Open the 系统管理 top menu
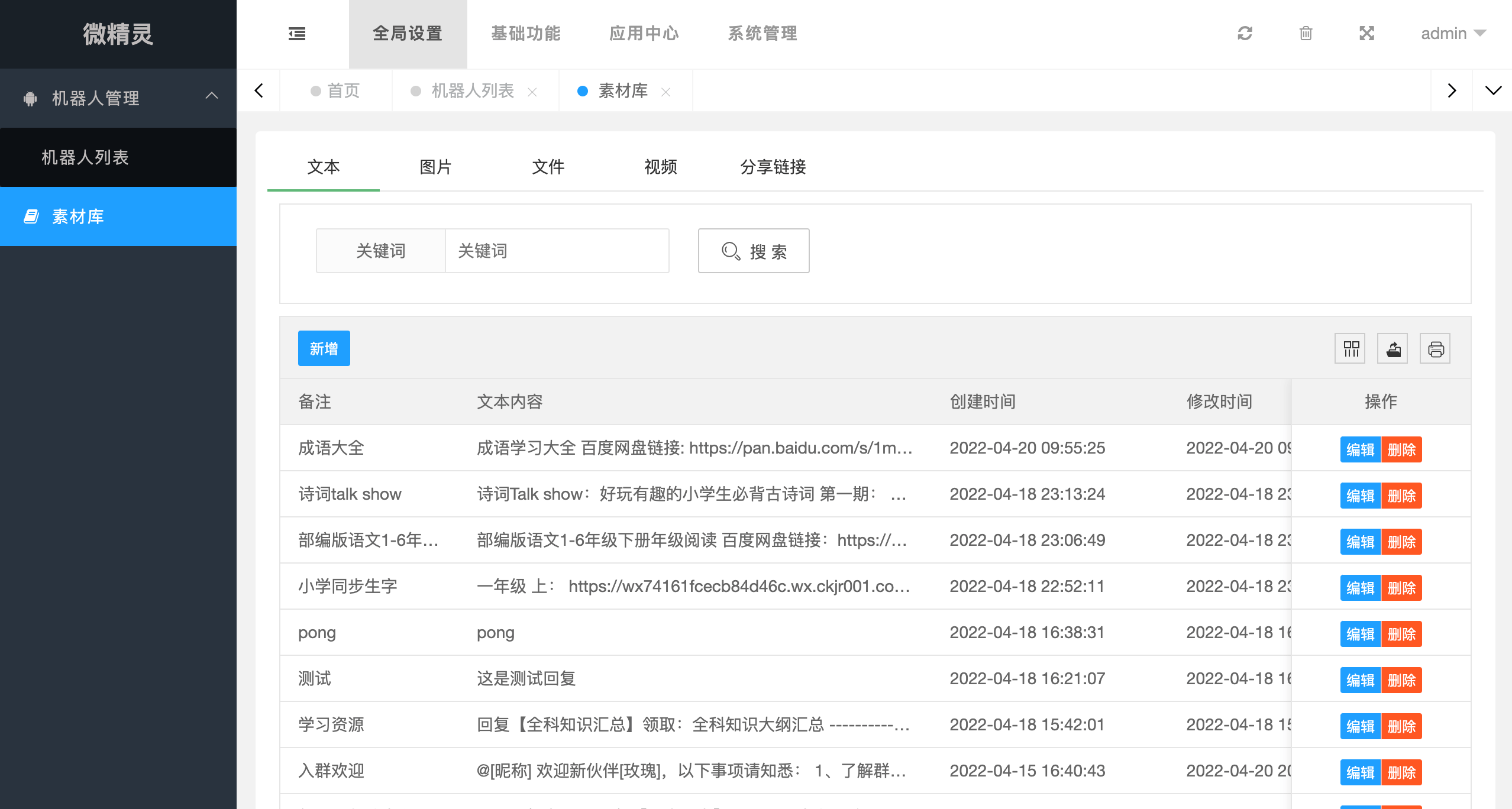1512x809 pixels. pyautogui.click(x=763, y=34)
